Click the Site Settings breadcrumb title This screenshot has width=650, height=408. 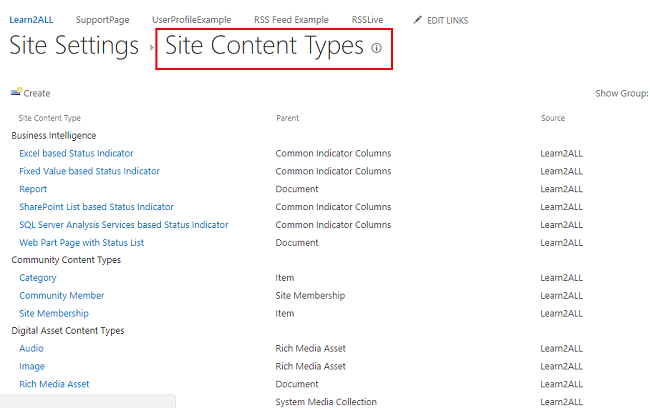click(74, 46)
